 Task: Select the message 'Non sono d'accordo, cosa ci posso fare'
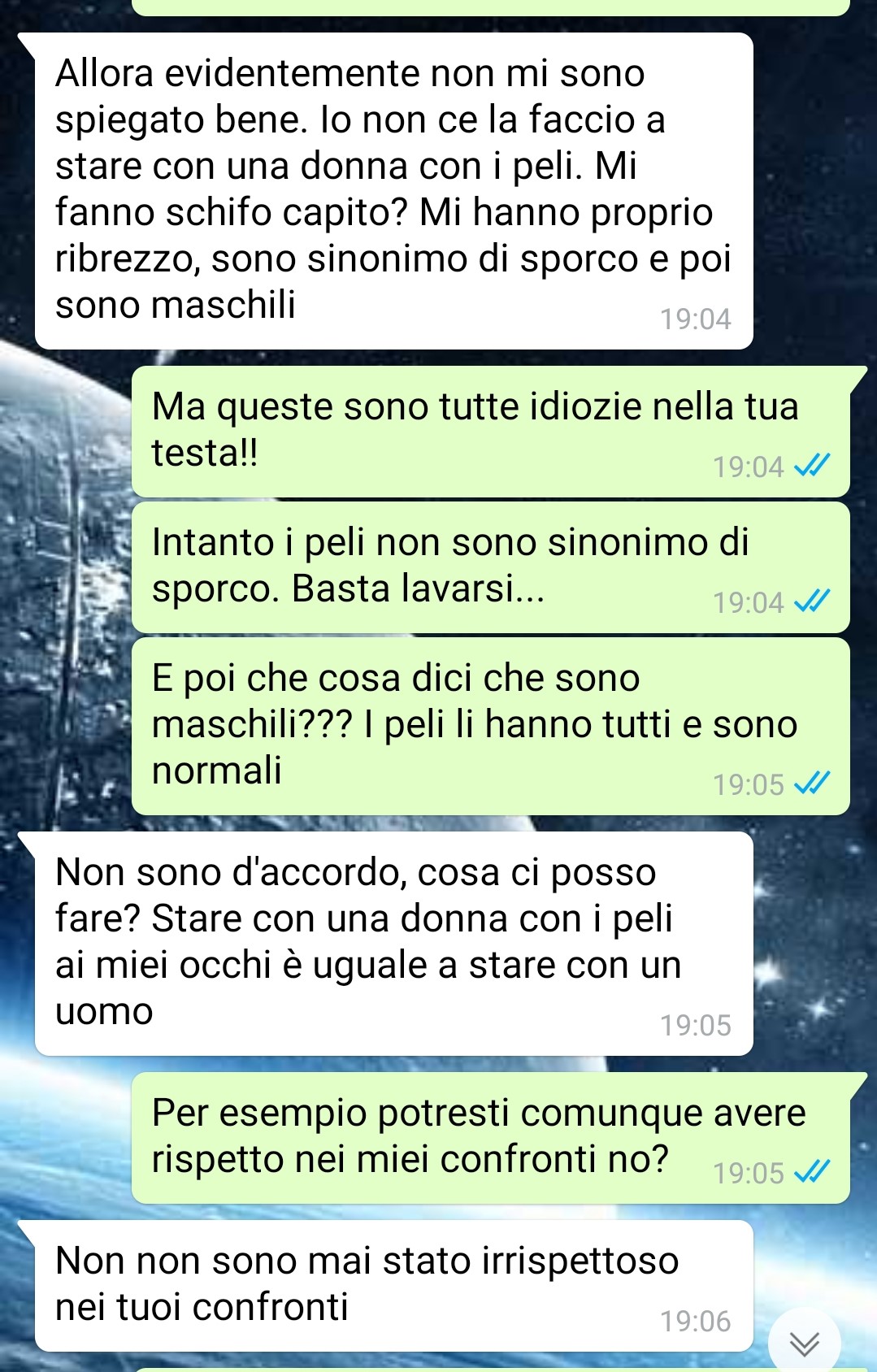(394, 944)
